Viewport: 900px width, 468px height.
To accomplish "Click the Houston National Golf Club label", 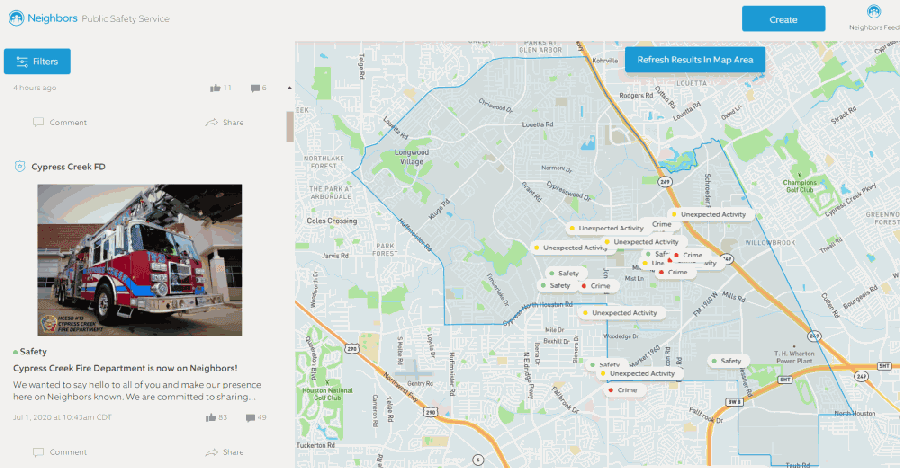I will tap(327, 393).
